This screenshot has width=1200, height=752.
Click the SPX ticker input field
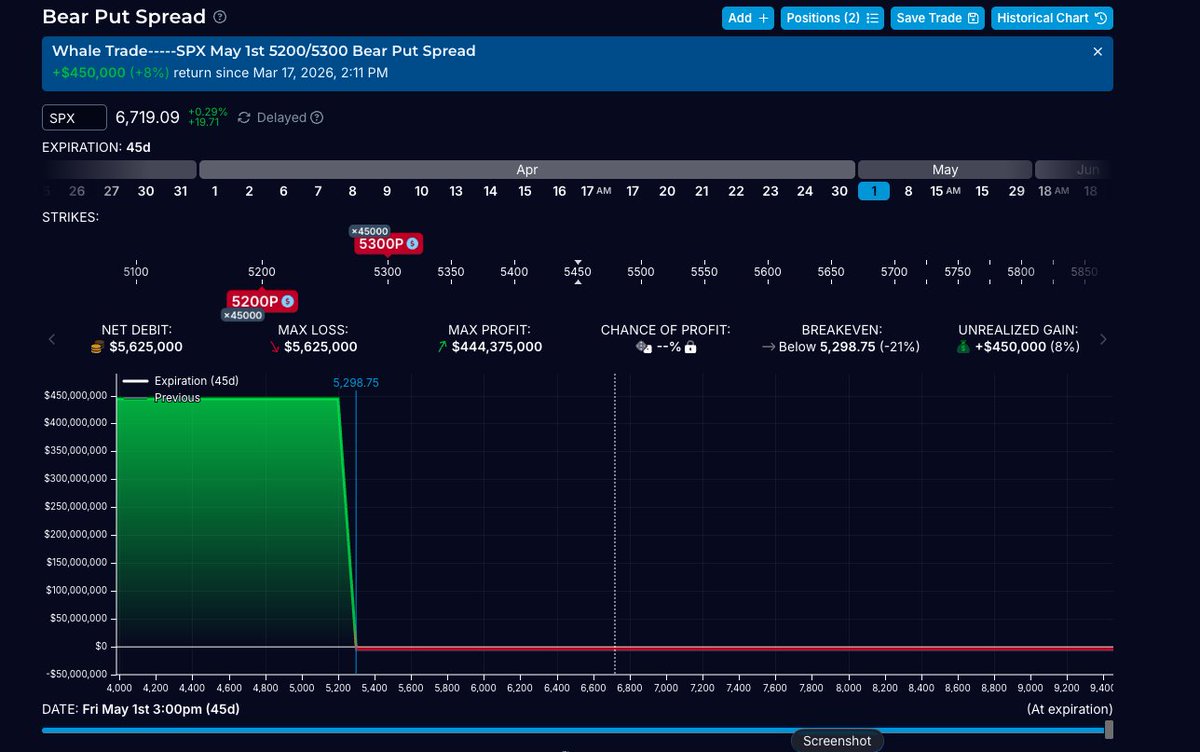(74, 117)
